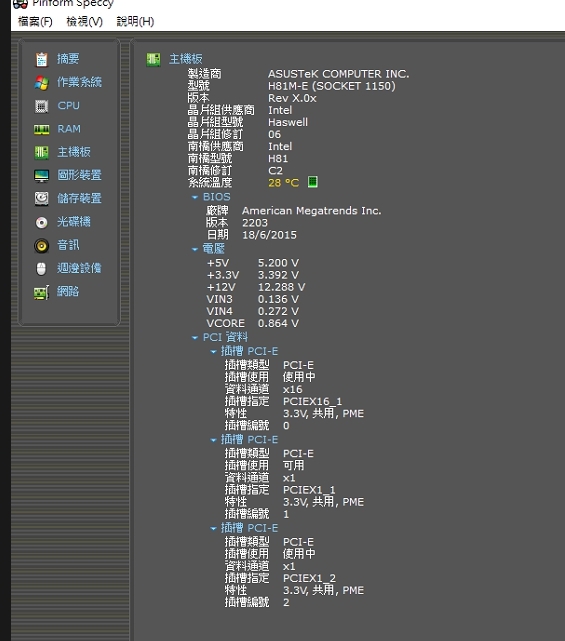Select the Rev X.0x version value
Image resolution: width=565 pixels, height=641 pixels.
[x=292, y=98]
